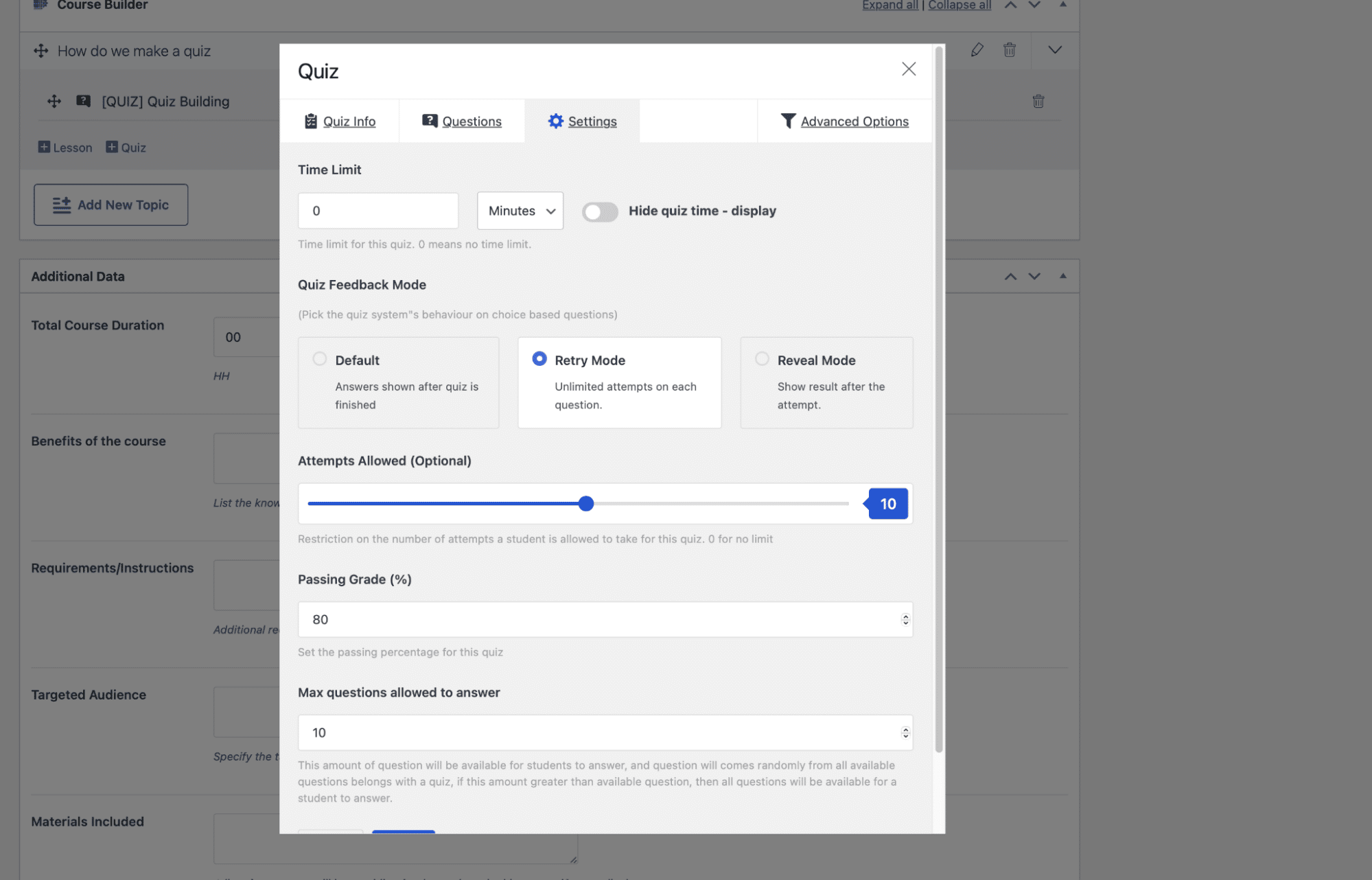Open the topic editor via the pencil icon
Image resolution: width=1372 pixels, height=880 pixels.
pyautogui.click(x=977, y=50)
